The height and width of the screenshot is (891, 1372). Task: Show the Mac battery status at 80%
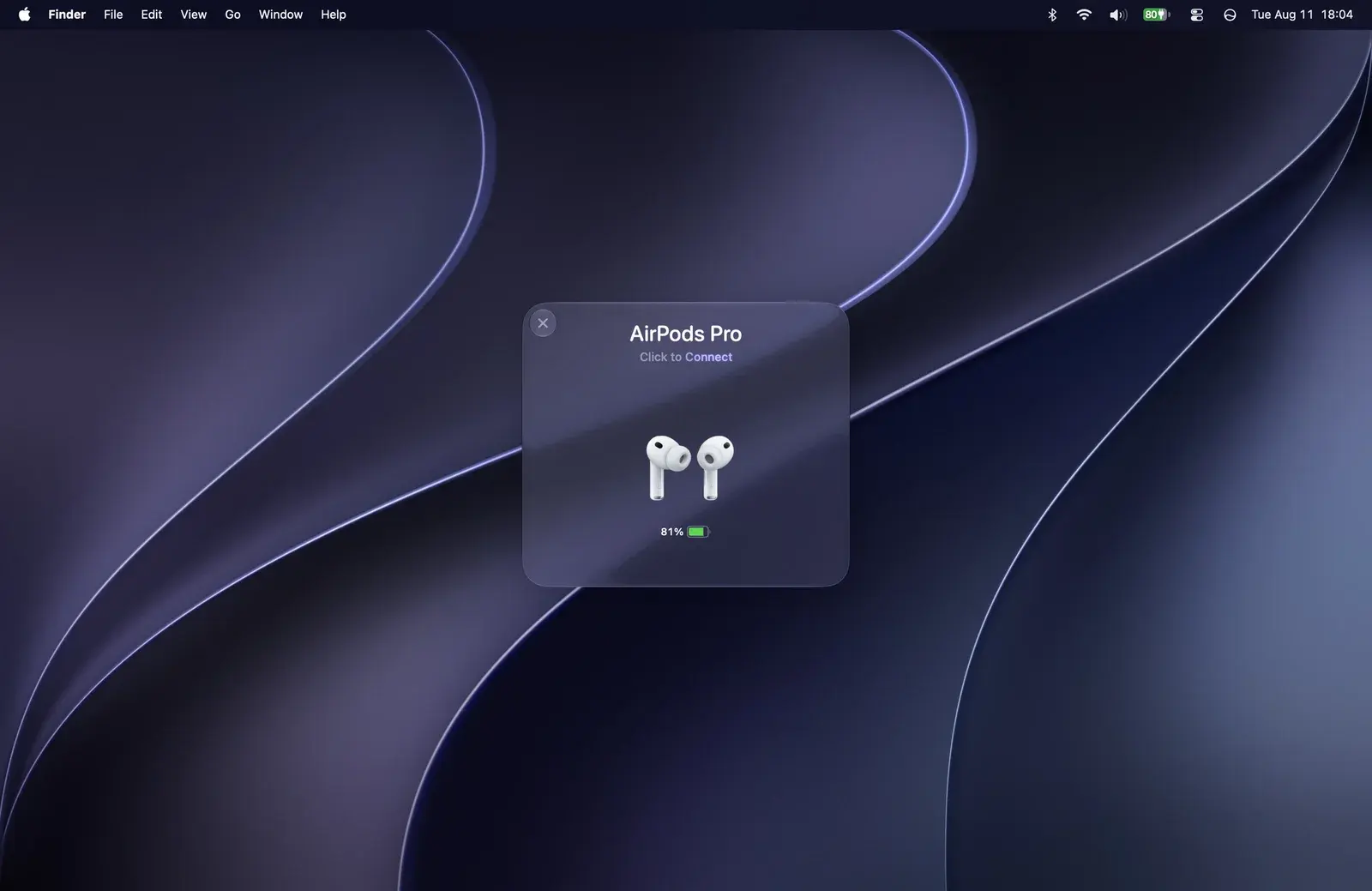pyautogui.click(x=1156, y=15)
